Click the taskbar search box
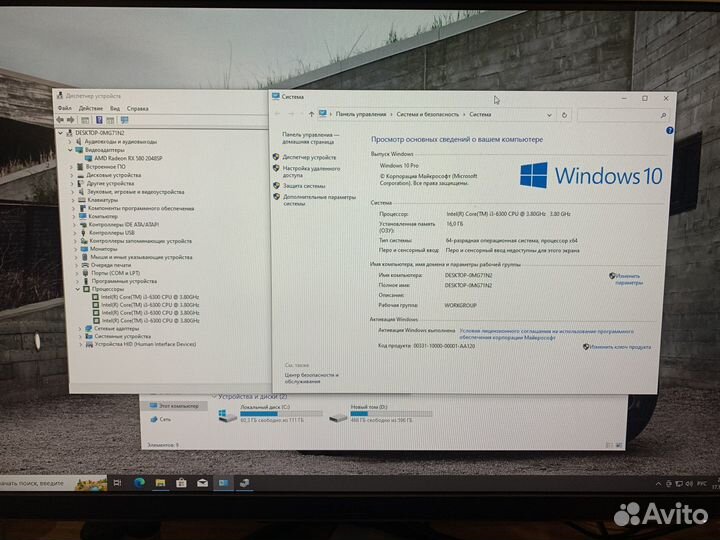The image size is (720, 540). [54, 483]
